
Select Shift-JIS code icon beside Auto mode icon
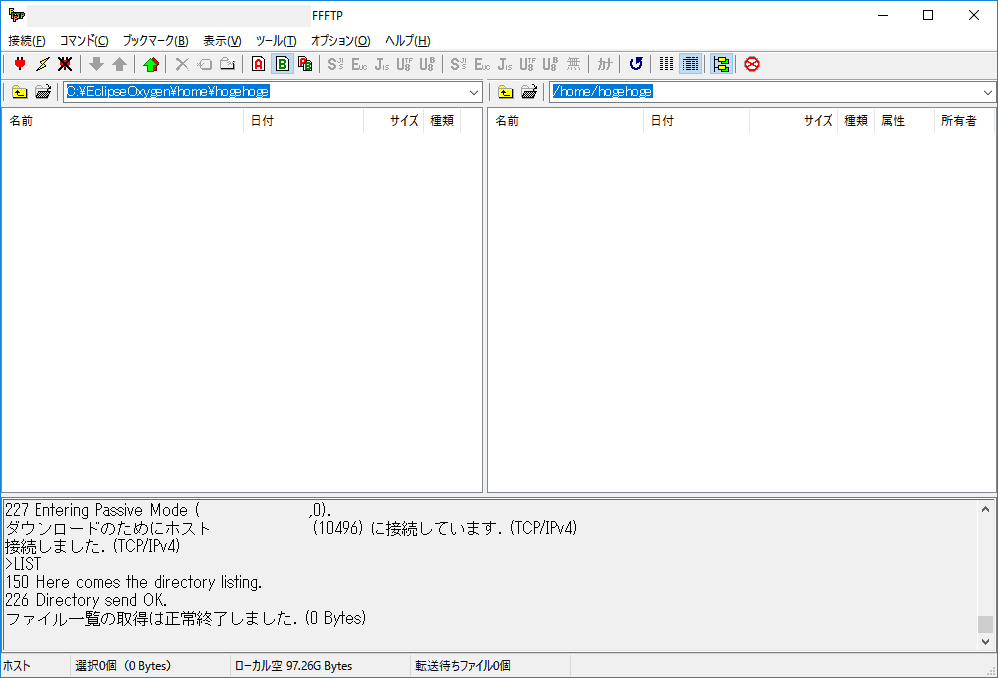[x=335, y=64]
